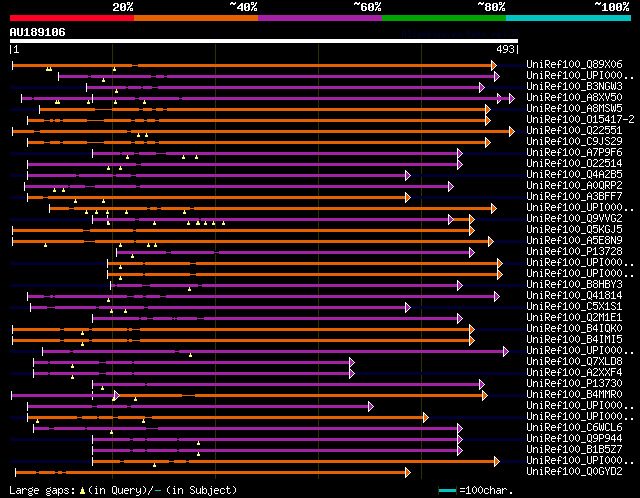The height and width of the screenshot is (498, 640).
Task: Select the UniRef100_O22514 label
Action: [x=574, y=163]
